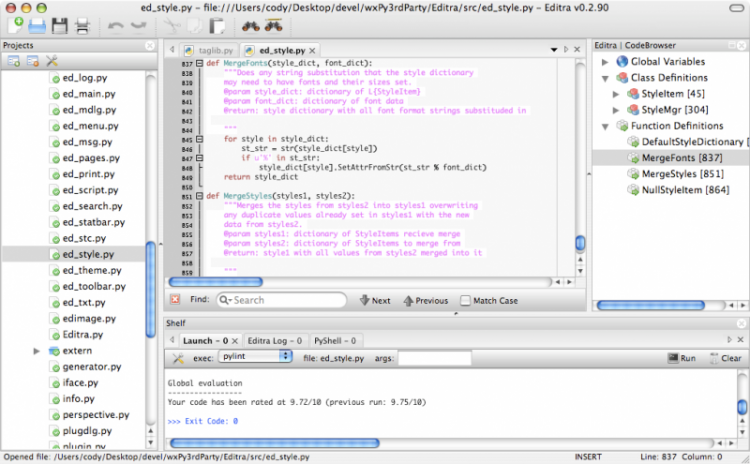Close the ed_style.py tab
Viewport: 750px width, 464px height.
312,50
